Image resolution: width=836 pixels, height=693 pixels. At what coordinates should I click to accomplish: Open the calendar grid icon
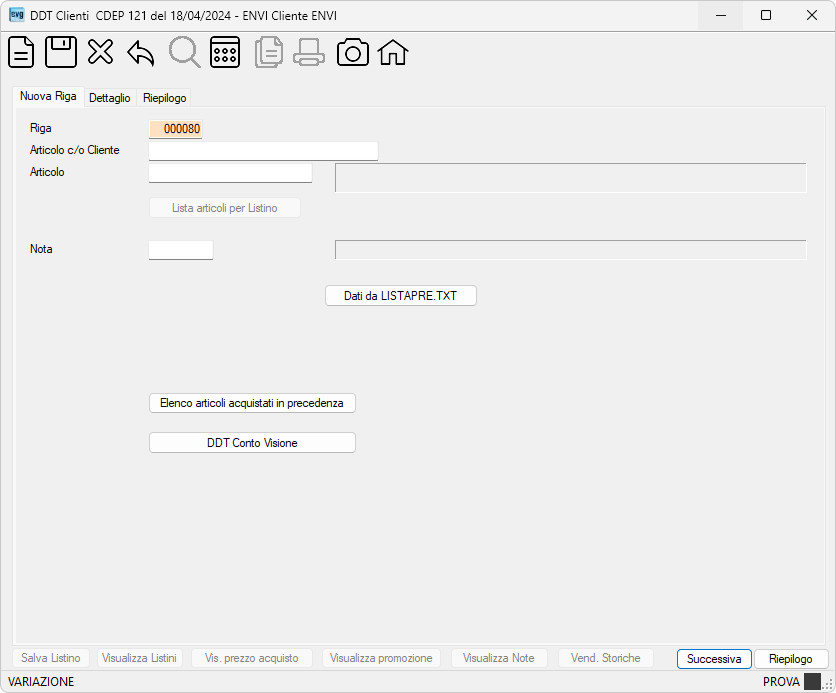(x=225, y=52)
